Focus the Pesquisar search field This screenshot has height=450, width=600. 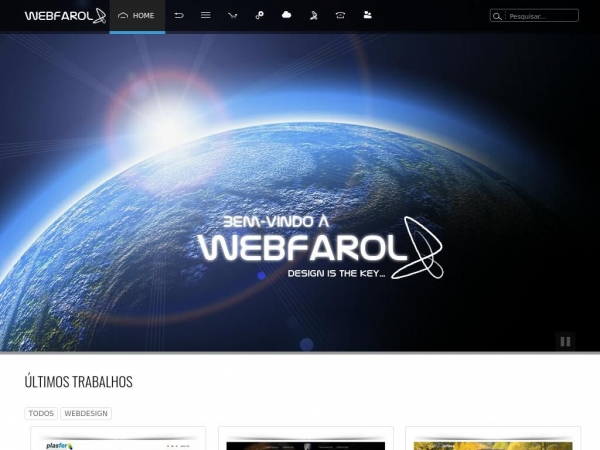[534, 16]
